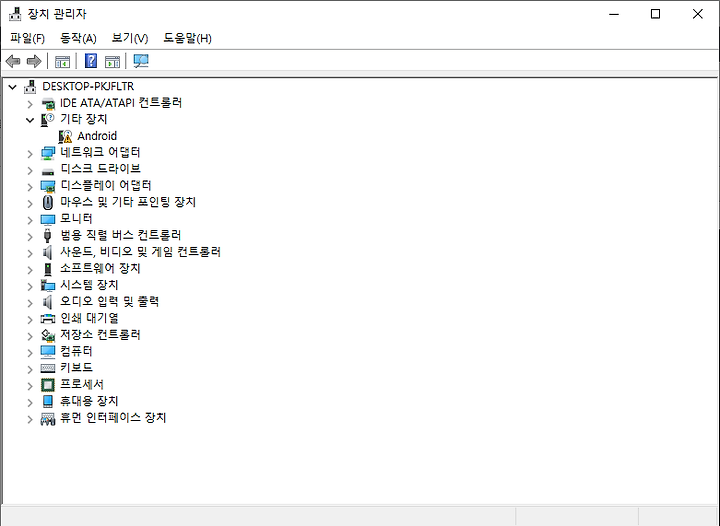Maximize the 장치 관리자 window
This screenshot has height=526, width=720.
click(x=655, y=14)
